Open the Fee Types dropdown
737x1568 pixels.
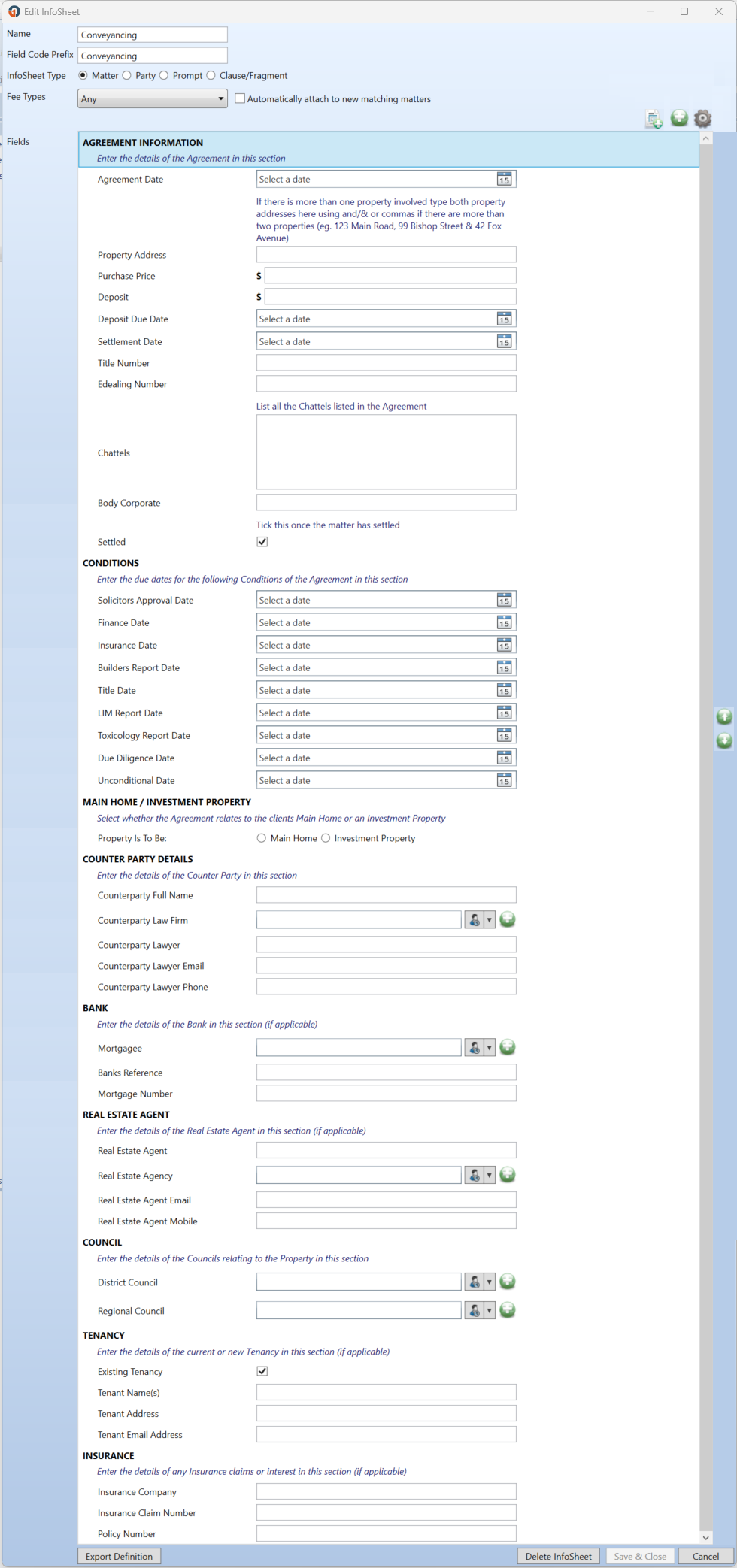[153, 98]
